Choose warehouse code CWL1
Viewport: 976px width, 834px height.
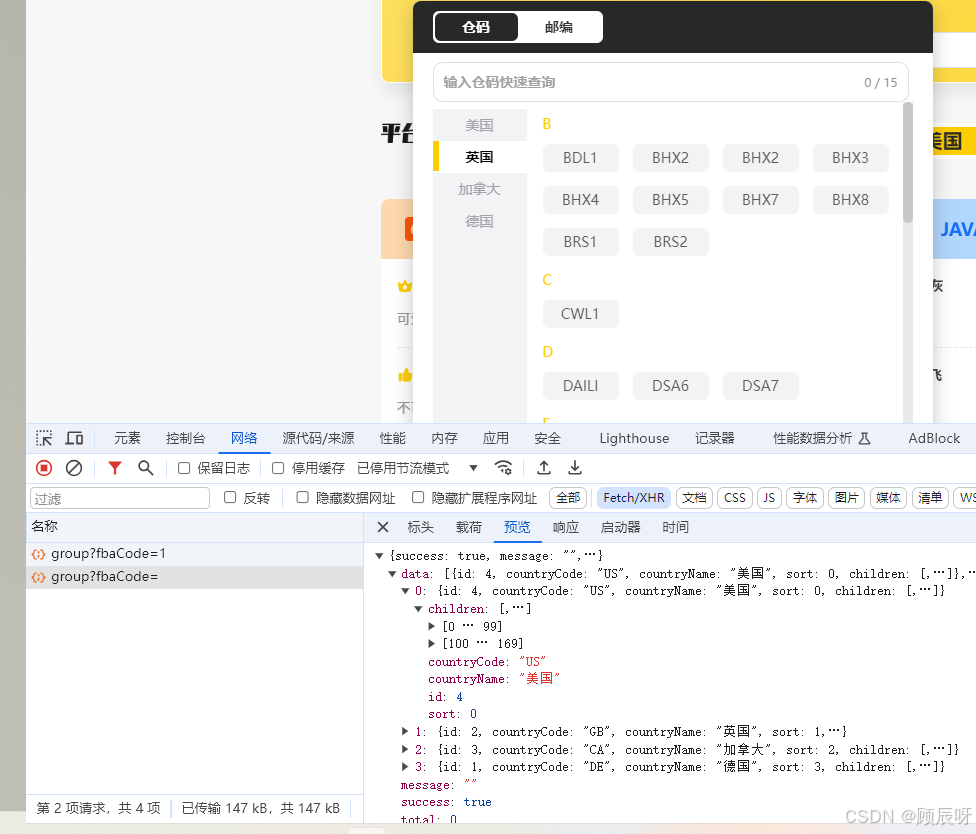point(581,314)
